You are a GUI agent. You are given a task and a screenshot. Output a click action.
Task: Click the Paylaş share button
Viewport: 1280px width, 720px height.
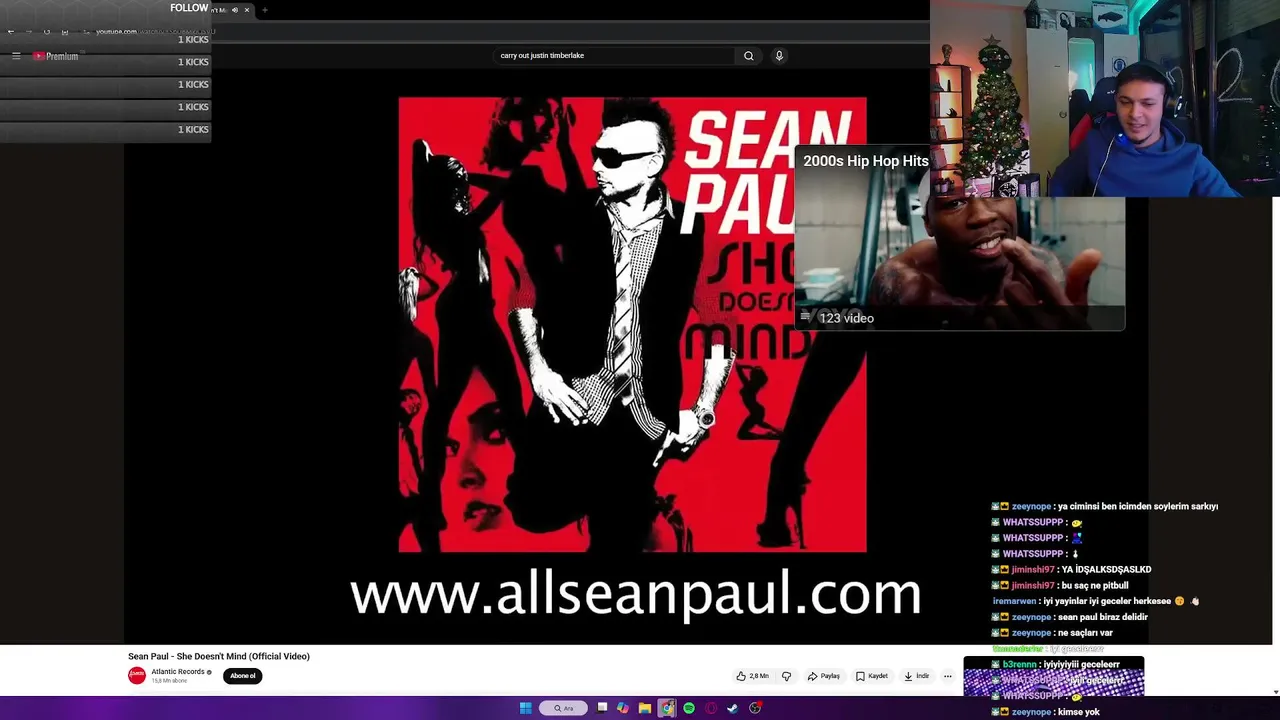point(824,676)
